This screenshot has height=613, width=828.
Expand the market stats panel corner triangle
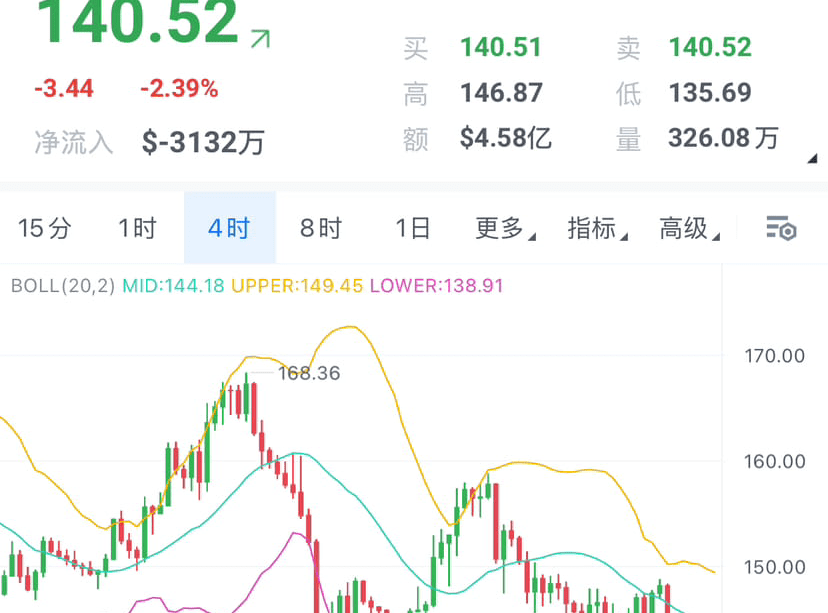pos(812,159)
